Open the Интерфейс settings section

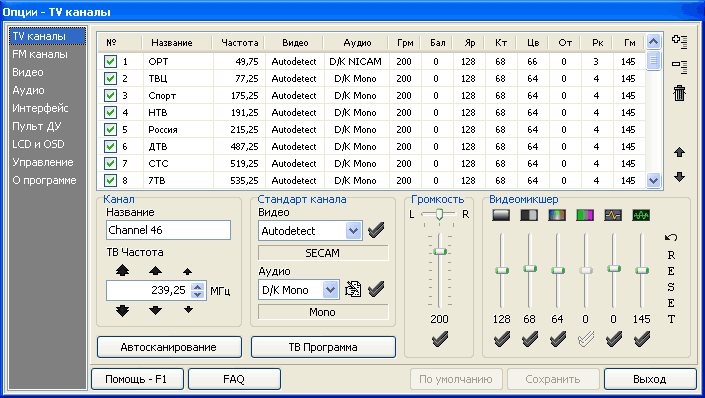40,108
